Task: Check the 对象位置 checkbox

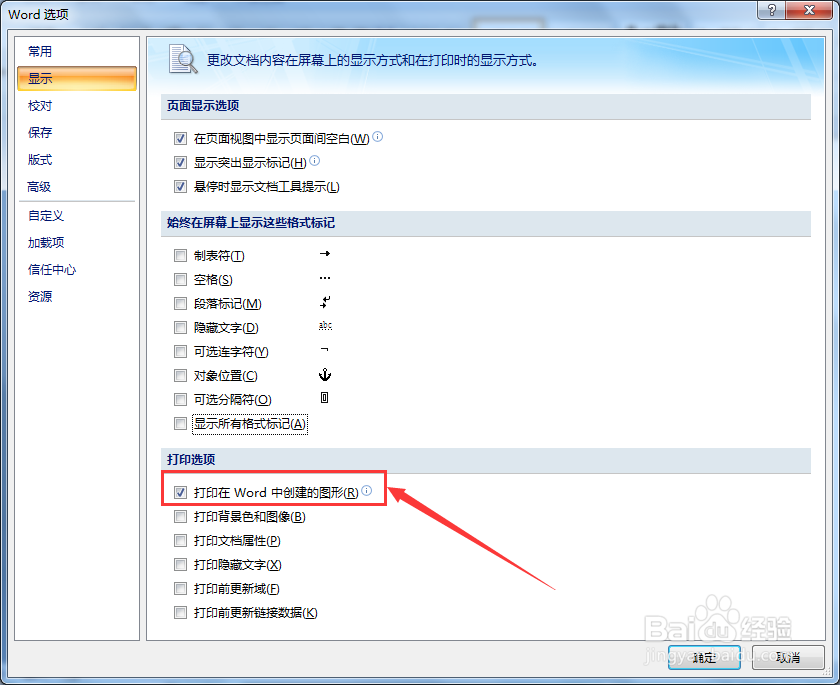Action: [181, 375]
